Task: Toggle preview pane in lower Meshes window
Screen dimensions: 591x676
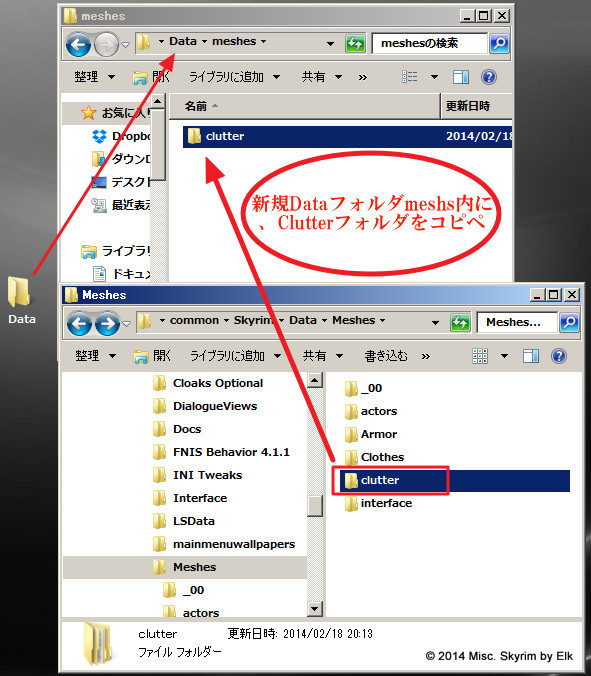Action: [531, 356]
